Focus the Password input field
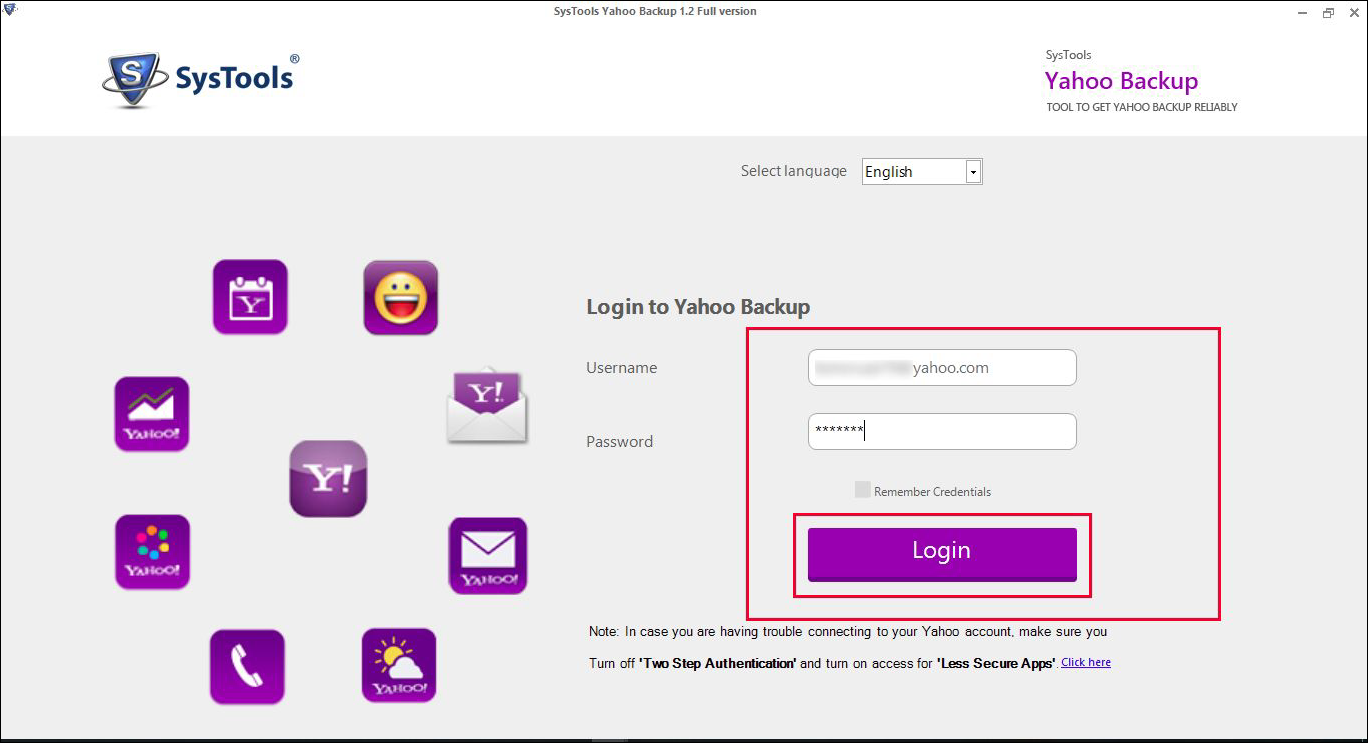The height and width of the screenshot is (743, 1368). click(942, 431)
